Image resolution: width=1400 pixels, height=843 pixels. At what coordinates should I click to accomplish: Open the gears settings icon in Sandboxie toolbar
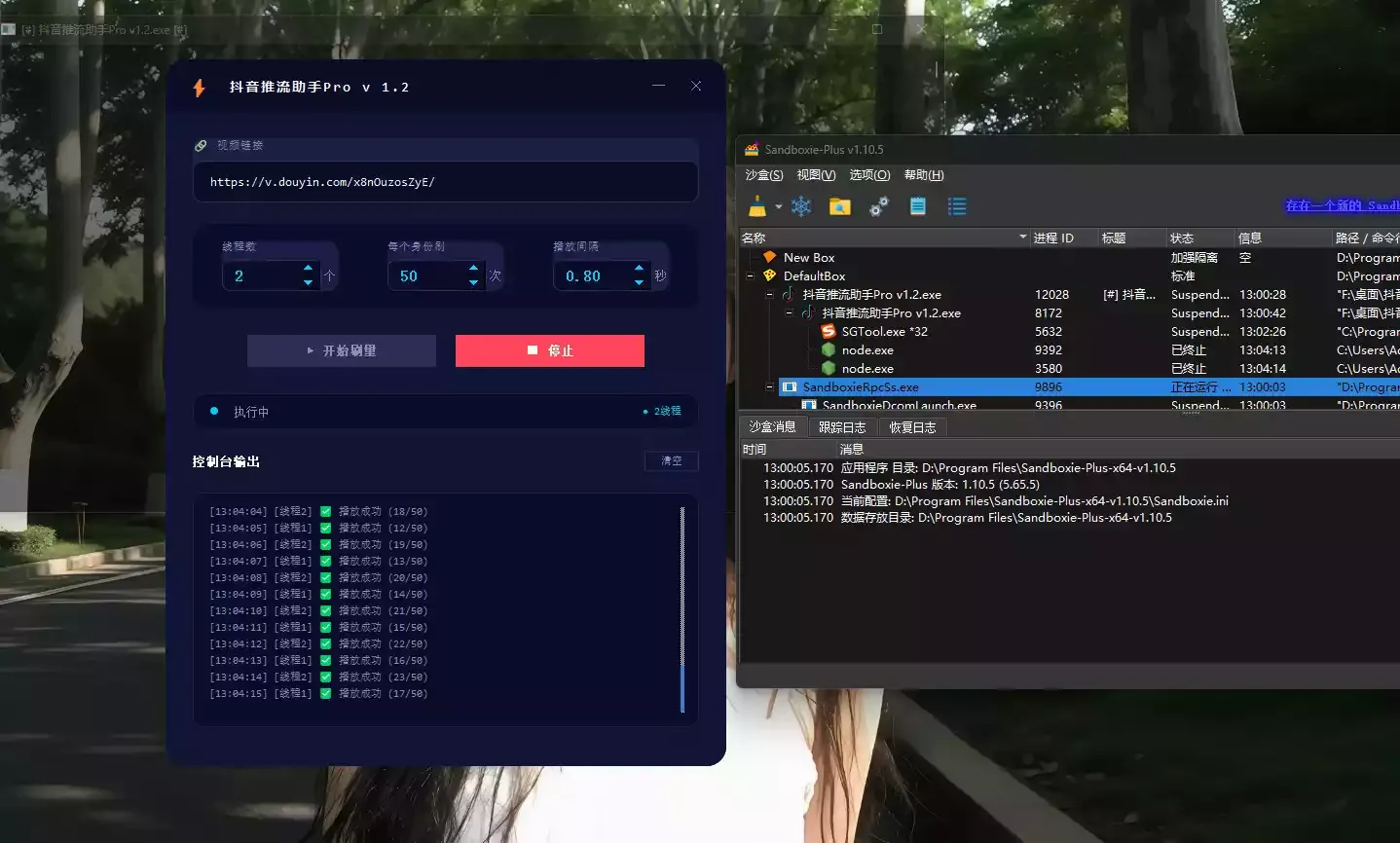pos(879,206)
